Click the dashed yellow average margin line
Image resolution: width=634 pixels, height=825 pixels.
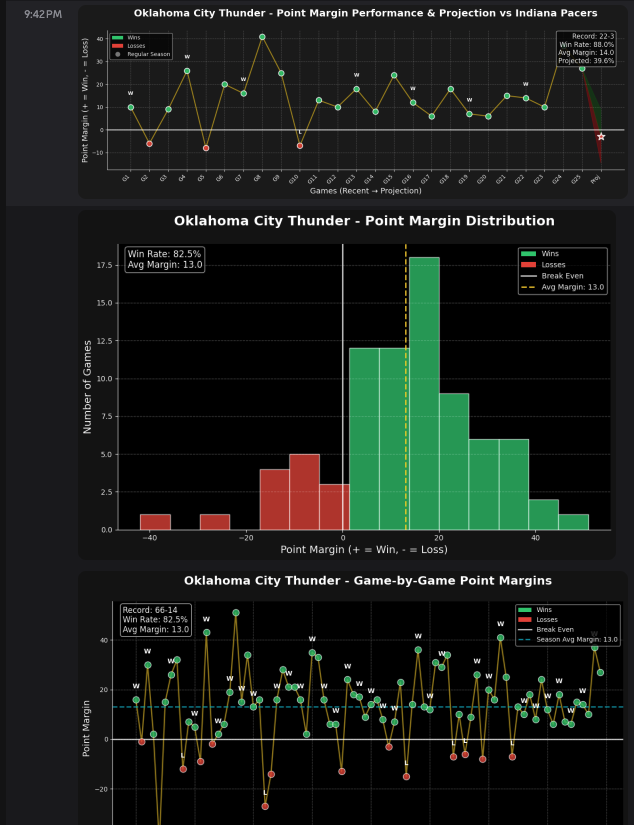point(406,387)
